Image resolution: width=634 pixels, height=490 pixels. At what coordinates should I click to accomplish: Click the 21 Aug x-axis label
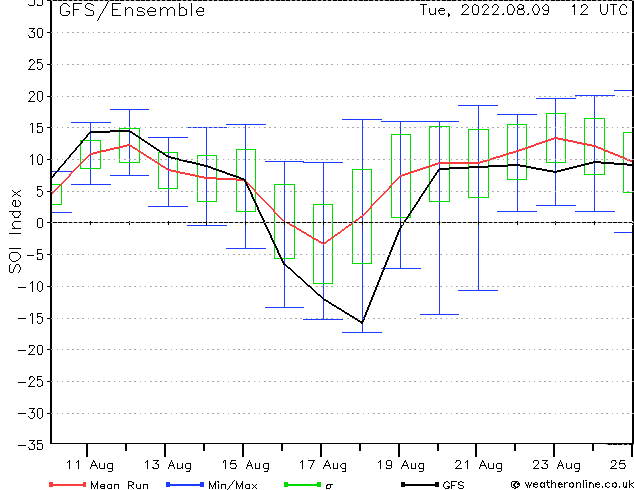coord(478,465)
